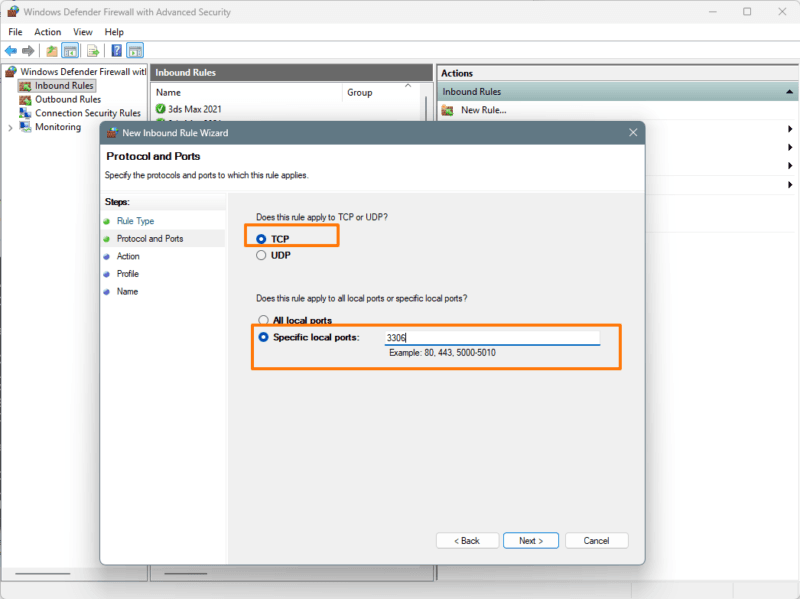Click the Connection Security Rules tree icon
Image resolution: width=800 pixels, height=599 pixels.
point(25,113)
